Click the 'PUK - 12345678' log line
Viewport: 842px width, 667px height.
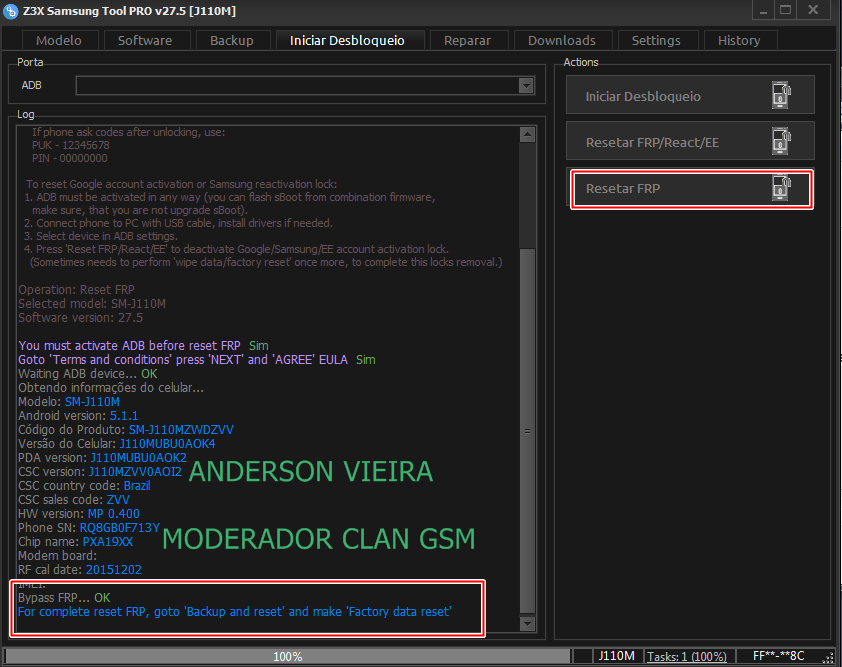tap(71, 145)
